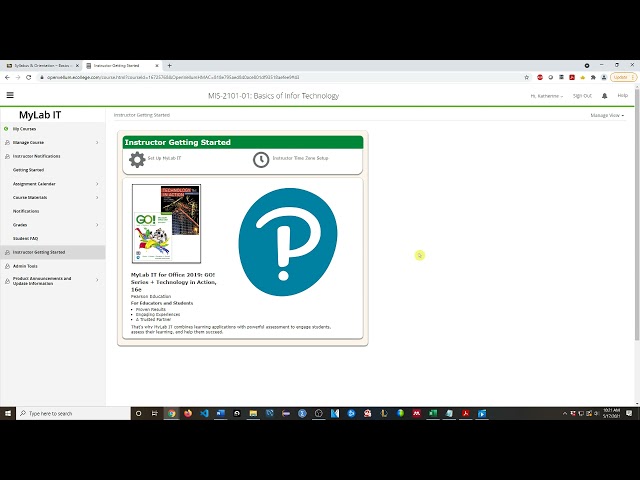
Task: Open the Chrome extensions puzzle icon
Action: point(593,77)
